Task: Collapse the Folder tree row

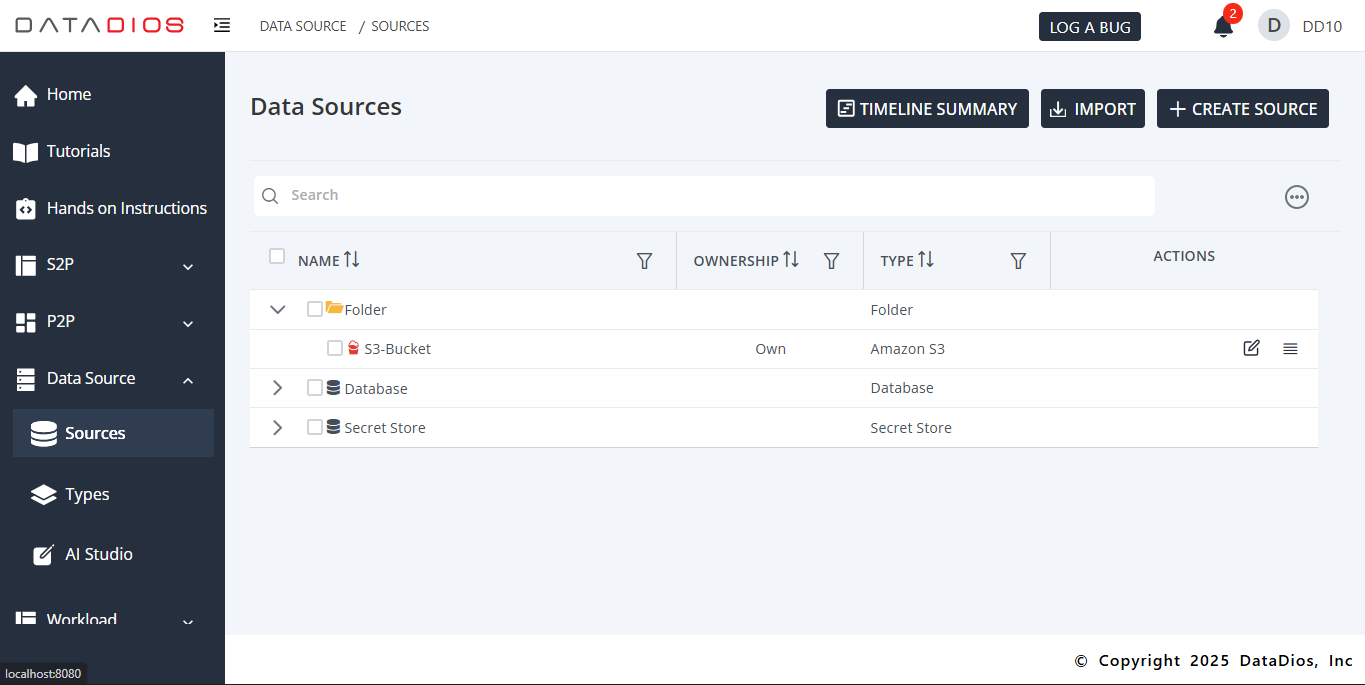Action: [278, 310]
